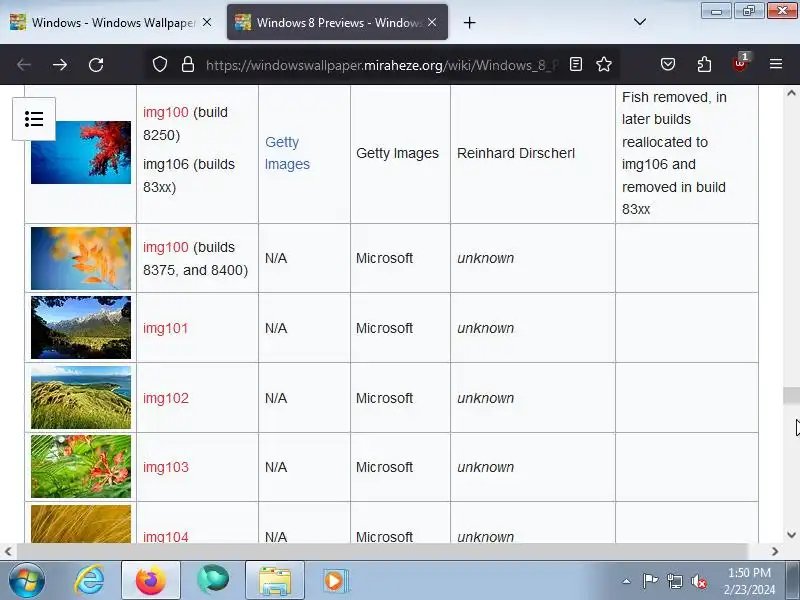Click the vertical scrollbar up arrow
The image size is (800, 600).
pos(791,93)
